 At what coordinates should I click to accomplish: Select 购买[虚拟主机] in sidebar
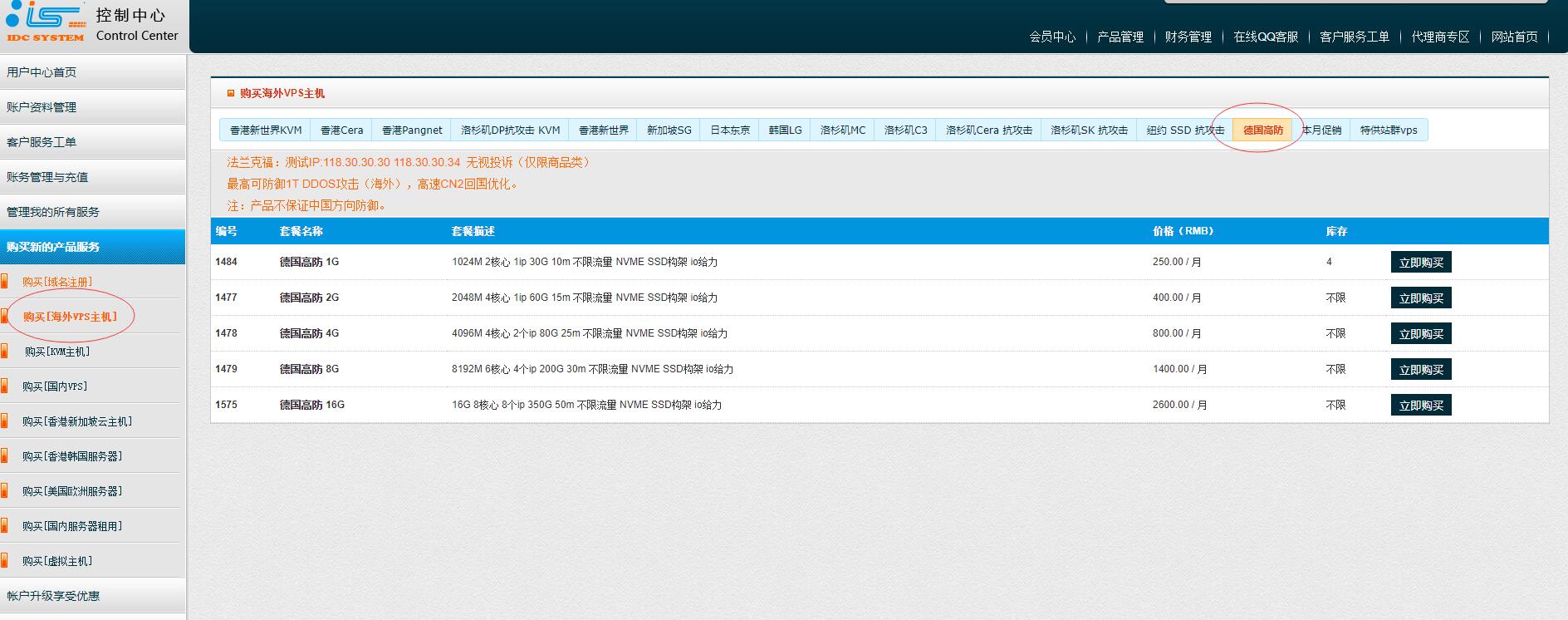57,561
